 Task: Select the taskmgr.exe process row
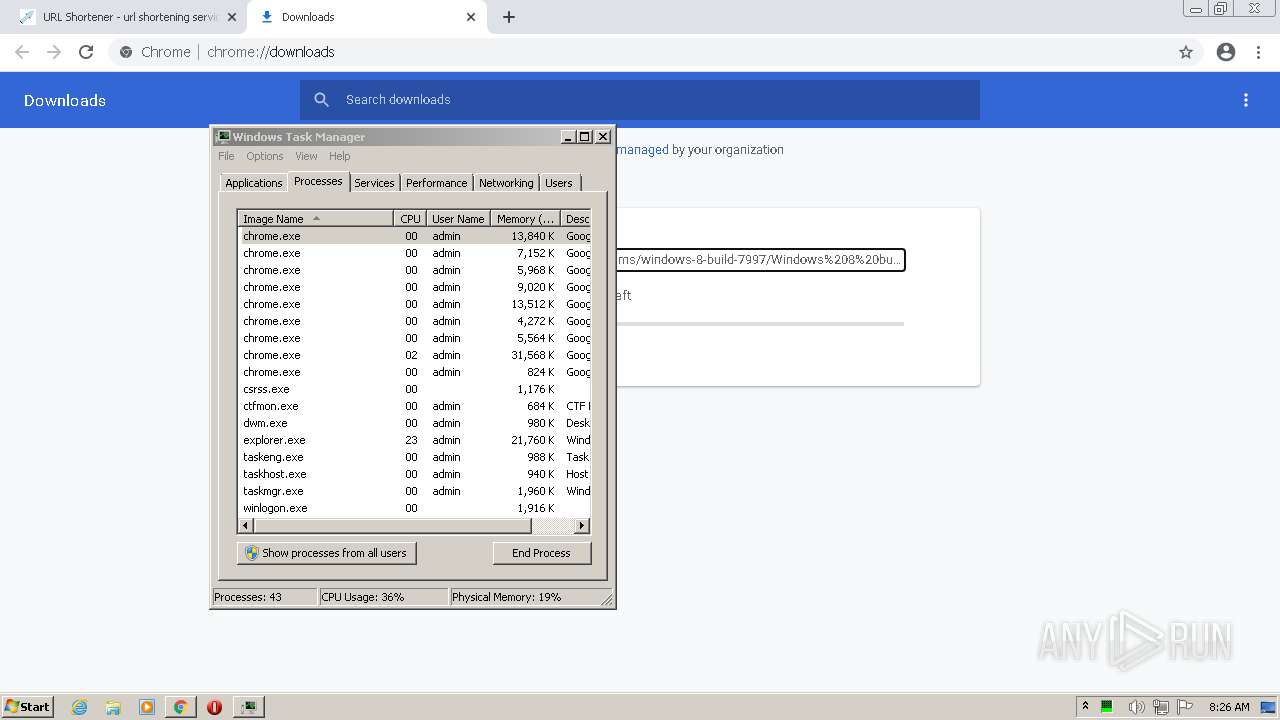414,491
